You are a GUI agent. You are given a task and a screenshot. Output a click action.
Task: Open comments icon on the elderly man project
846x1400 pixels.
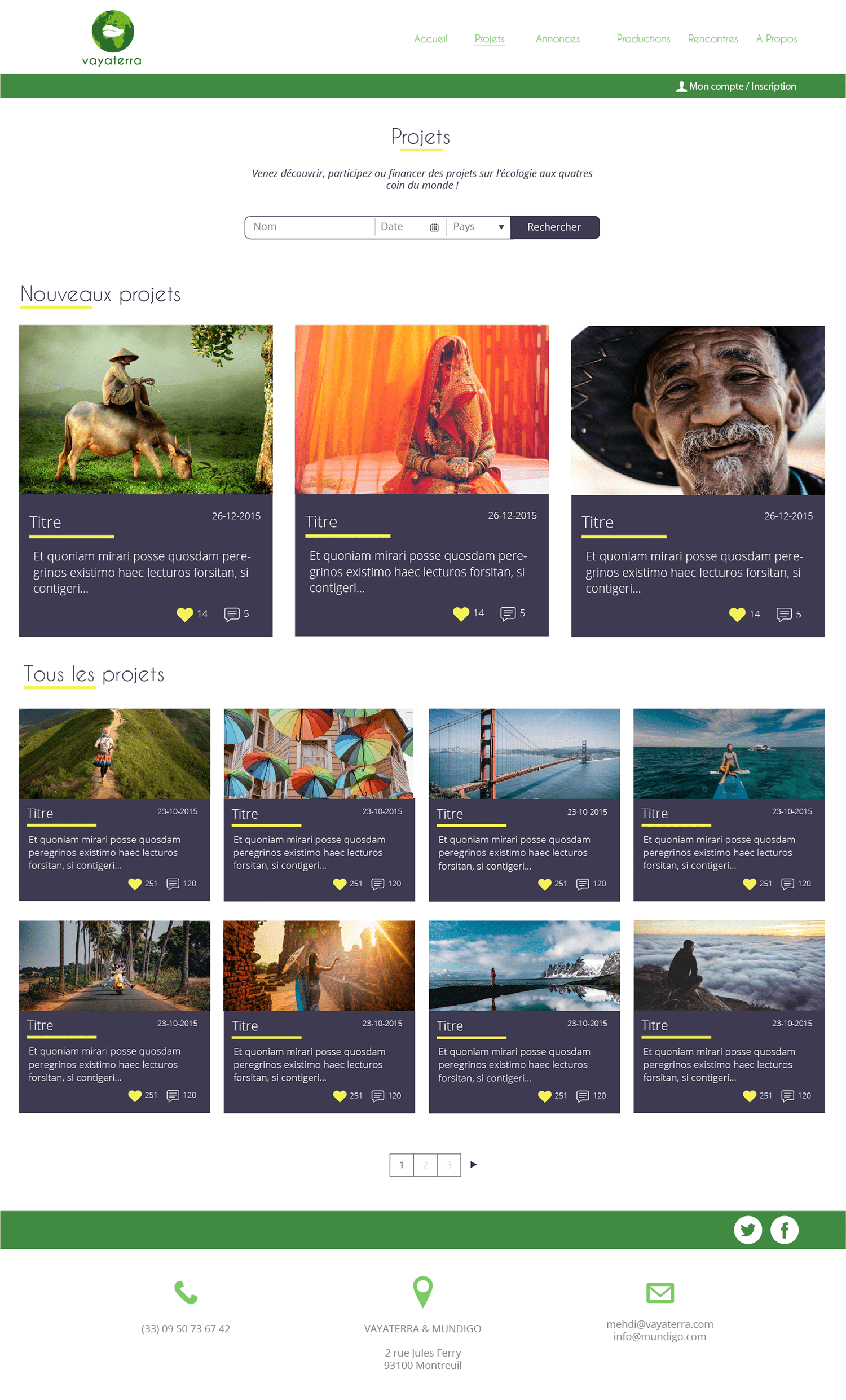tap(783, 614)
